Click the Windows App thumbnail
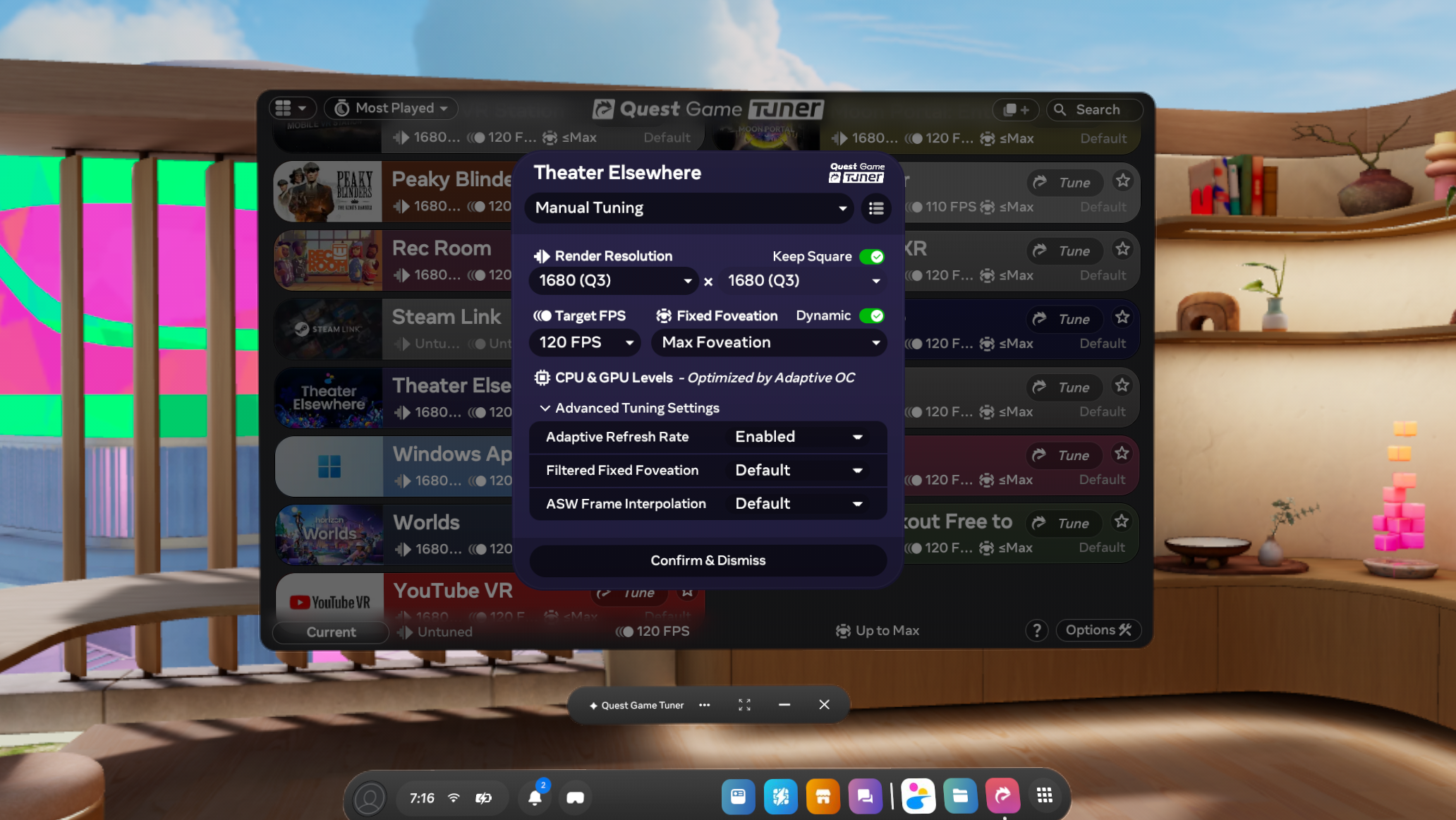The height and width of the screenshot is (820, 1456). click(x=329, y=466)
